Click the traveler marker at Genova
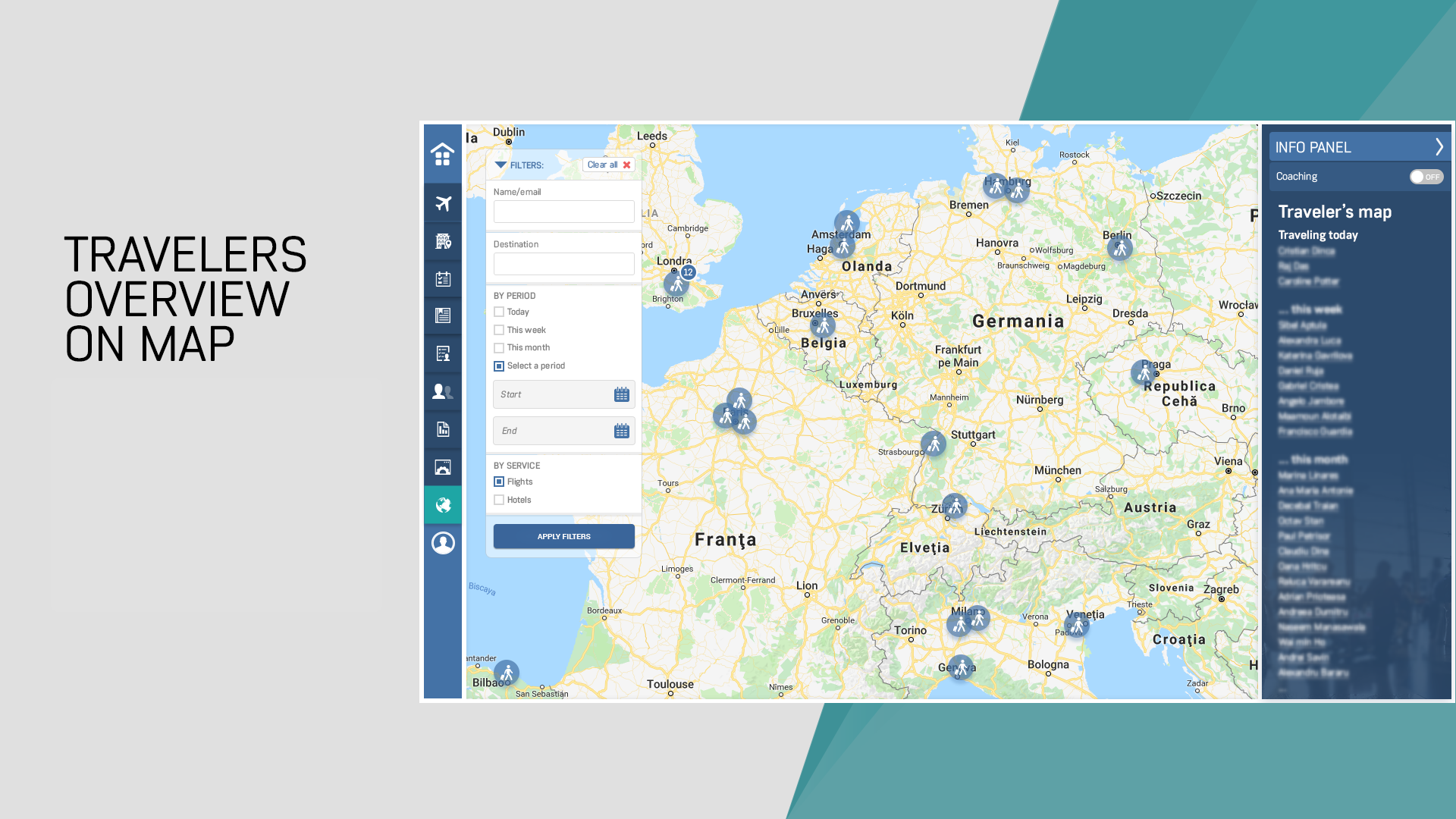Screen dimensions: 1456x819 click(x=961, y=667)
